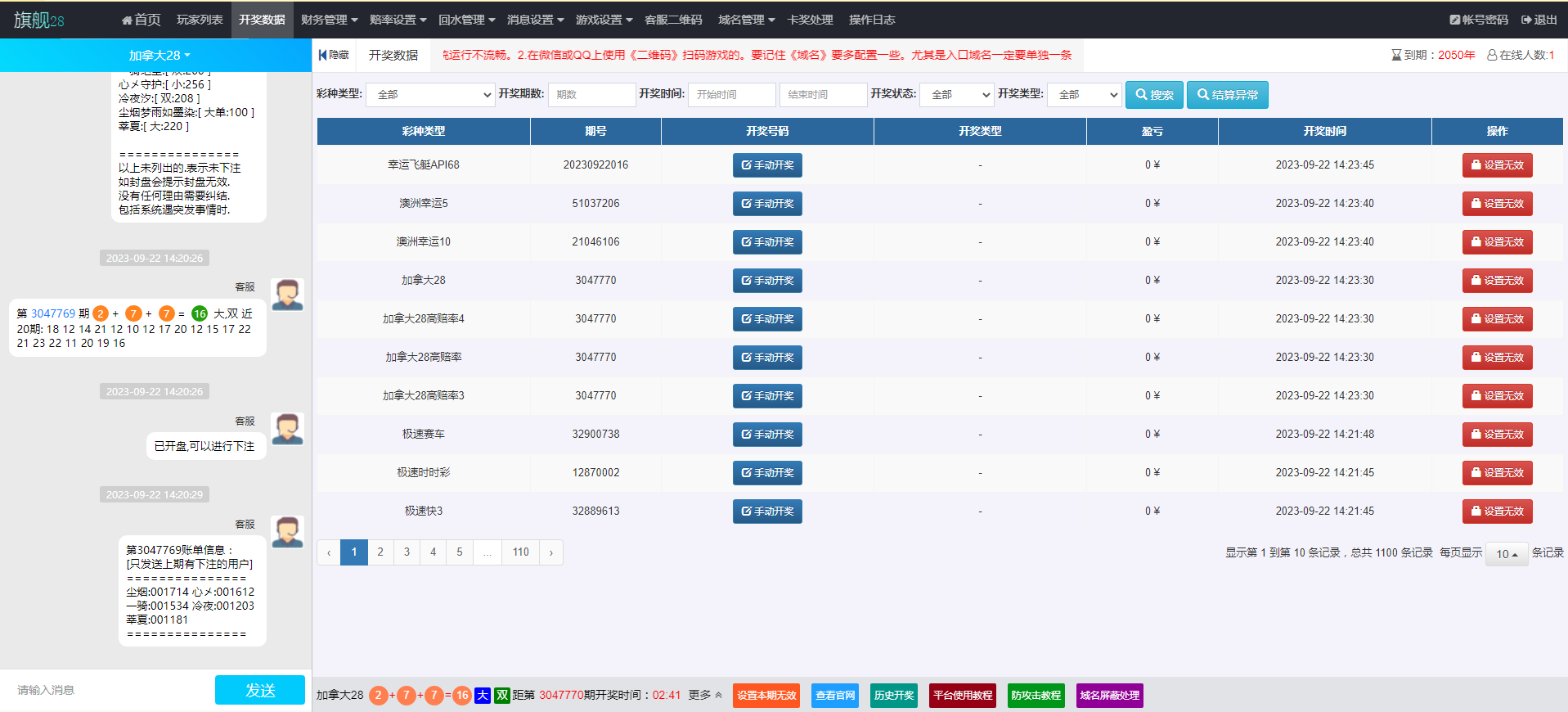This screenshot has height=712, width=1568.
Task: Open the 玩家列表 tab
Action: point(200,20)
